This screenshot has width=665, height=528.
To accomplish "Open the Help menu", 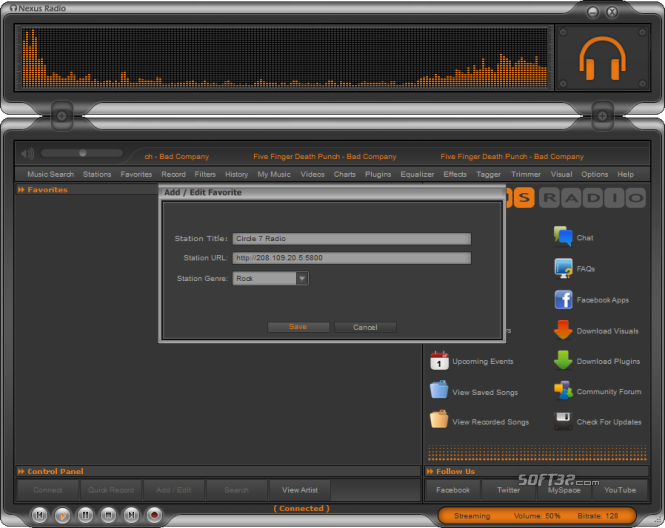I will [x=626, y=174].
